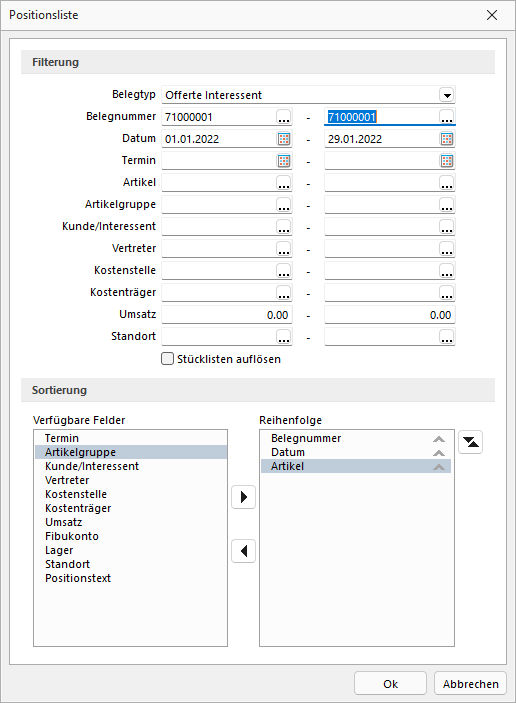Image resolution: width=516 pixels, height=703 pixels.
Task: Expand the Belegtyp dropdown
Action: coord(447,95)
